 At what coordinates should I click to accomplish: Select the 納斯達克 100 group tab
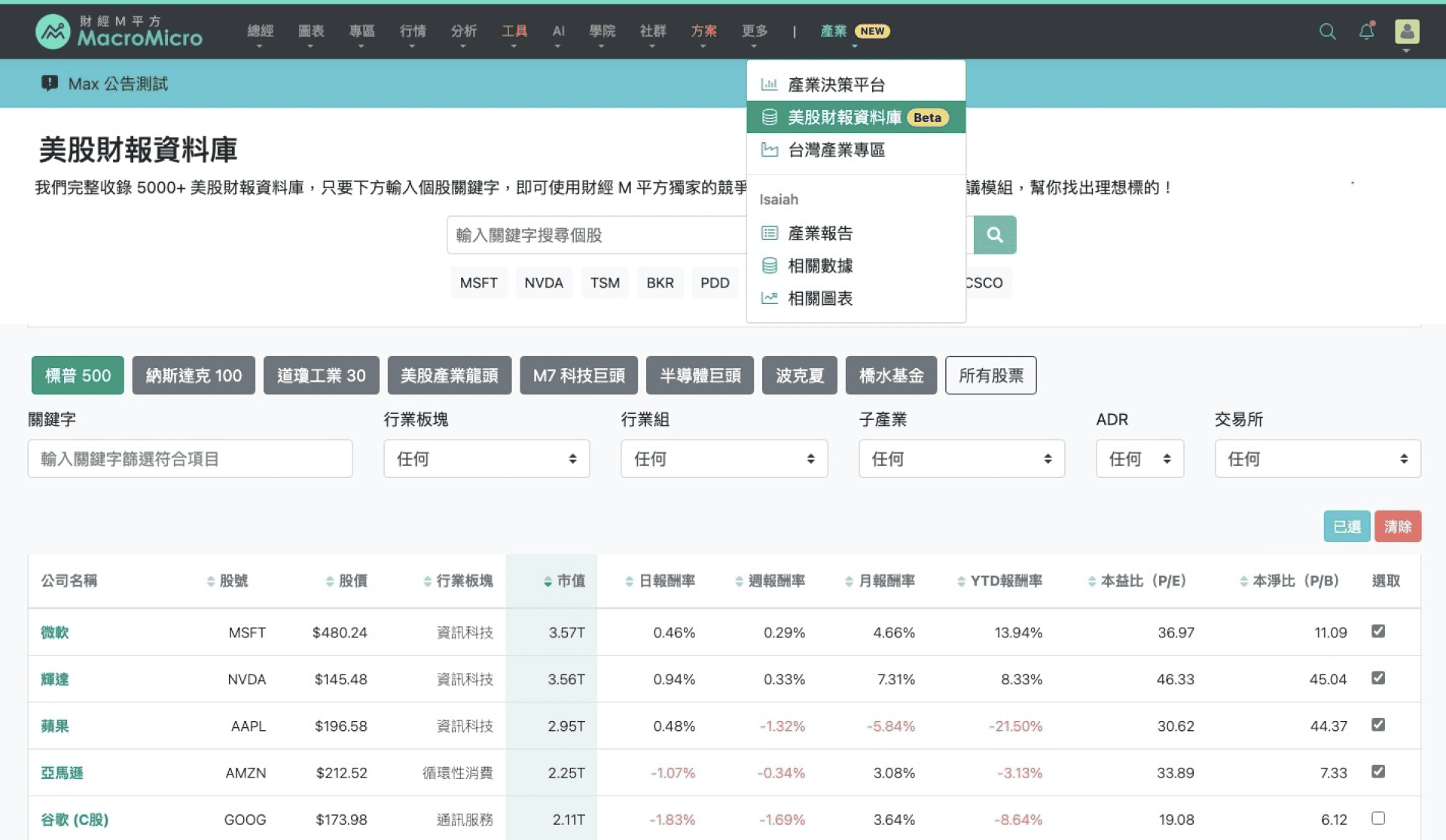(194, 375)
